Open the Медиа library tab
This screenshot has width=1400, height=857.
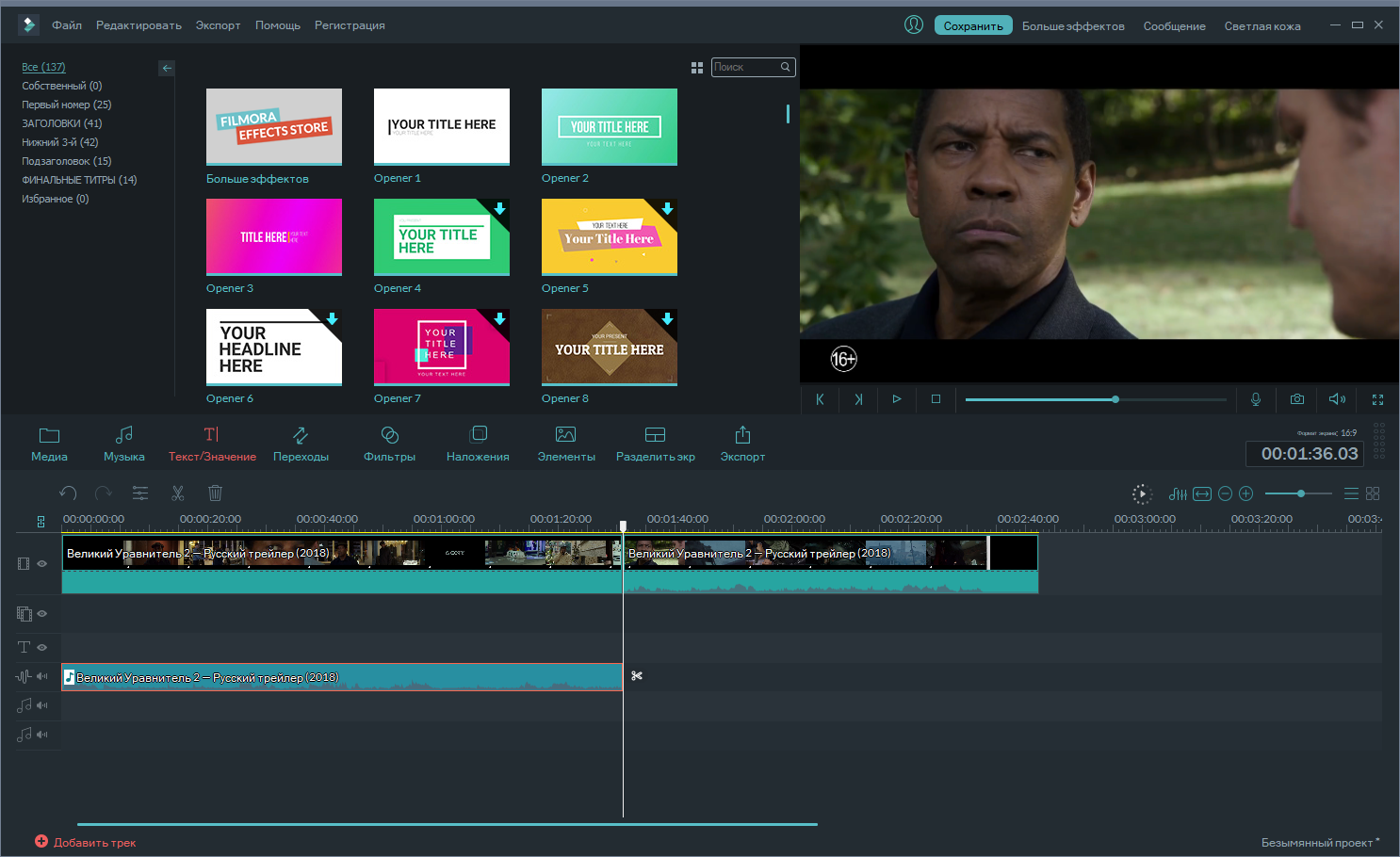pos(49,444)
